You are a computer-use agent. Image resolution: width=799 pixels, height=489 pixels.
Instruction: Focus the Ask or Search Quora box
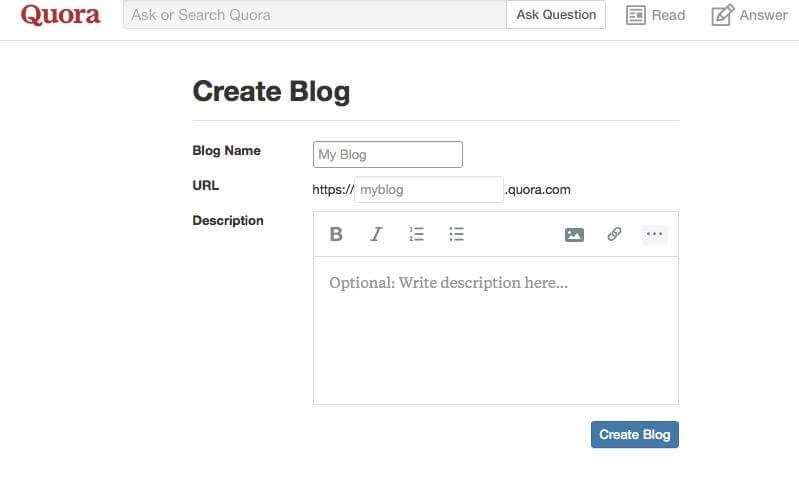[x=315, y=15]
